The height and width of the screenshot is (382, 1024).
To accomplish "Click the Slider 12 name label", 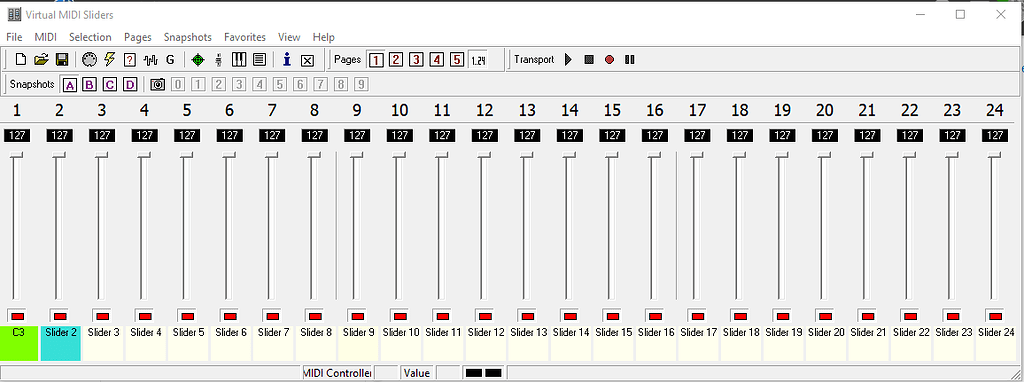I will (485, 342).
